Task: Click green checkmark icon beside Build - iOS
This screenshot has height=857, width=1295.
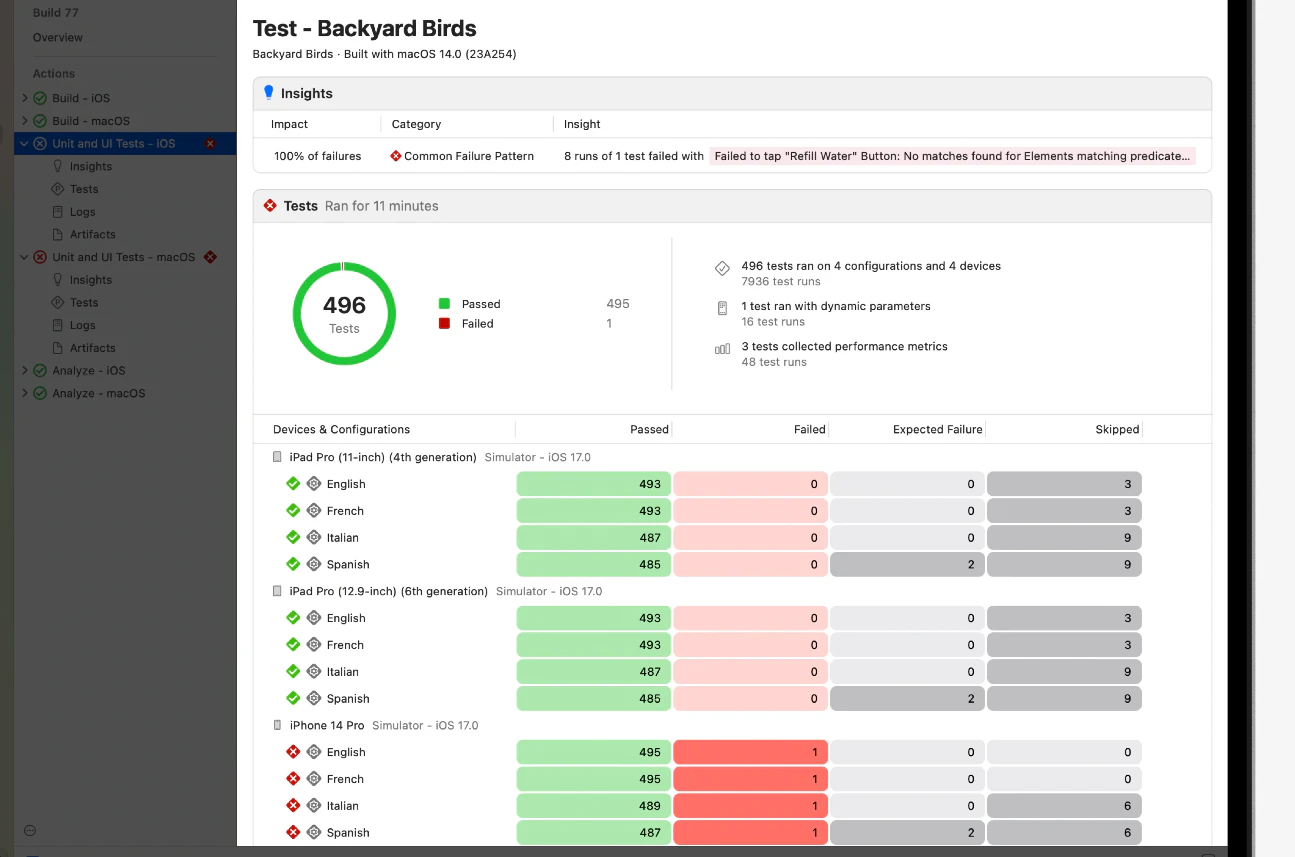Action: click(x=40, y=98)
